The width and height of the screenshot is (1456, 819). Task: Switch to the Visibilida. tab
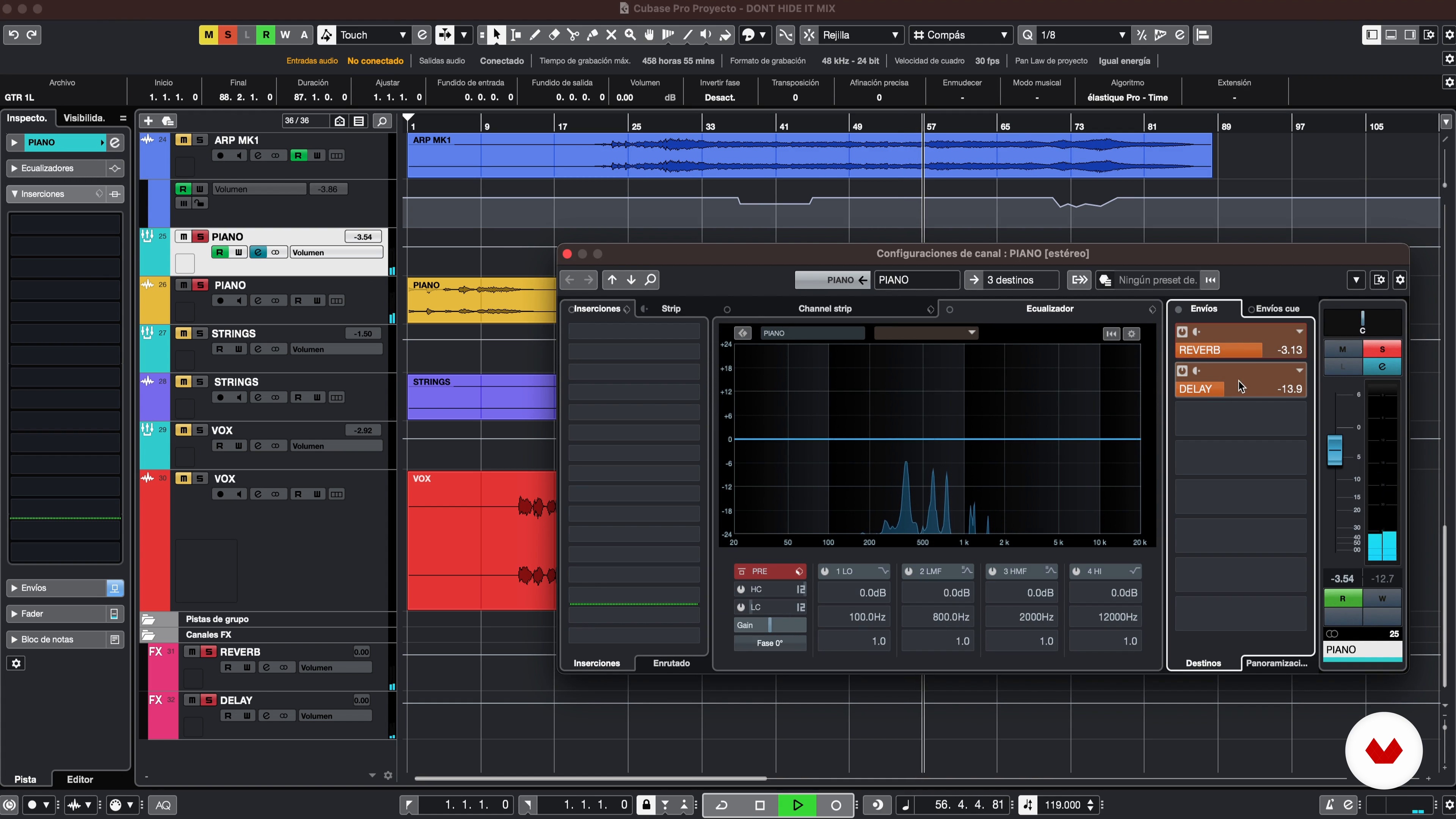(x=84, y=118)
